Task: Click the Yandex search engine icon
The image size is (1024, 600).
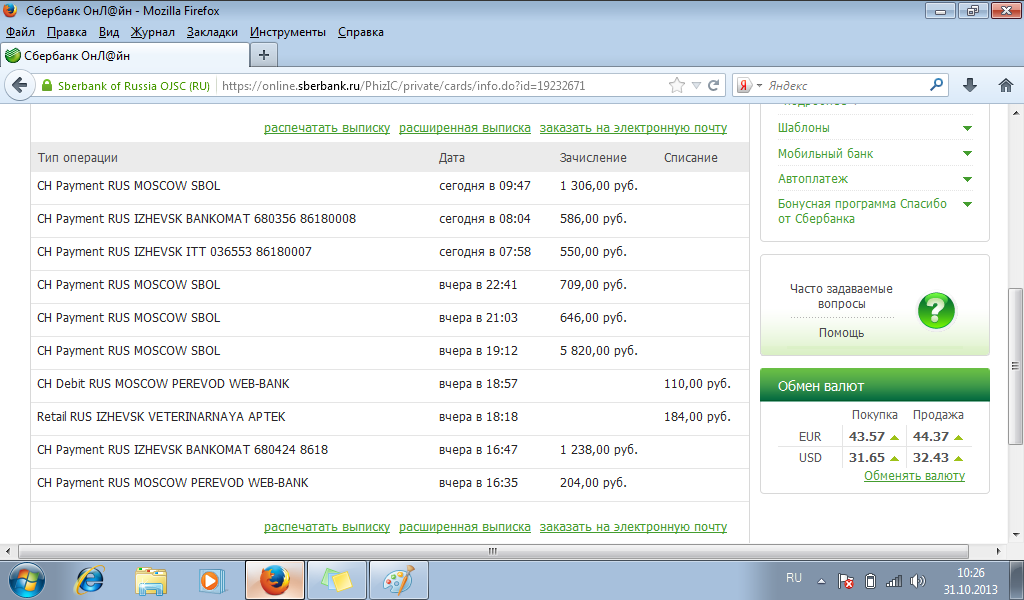Action: [744, 86]
